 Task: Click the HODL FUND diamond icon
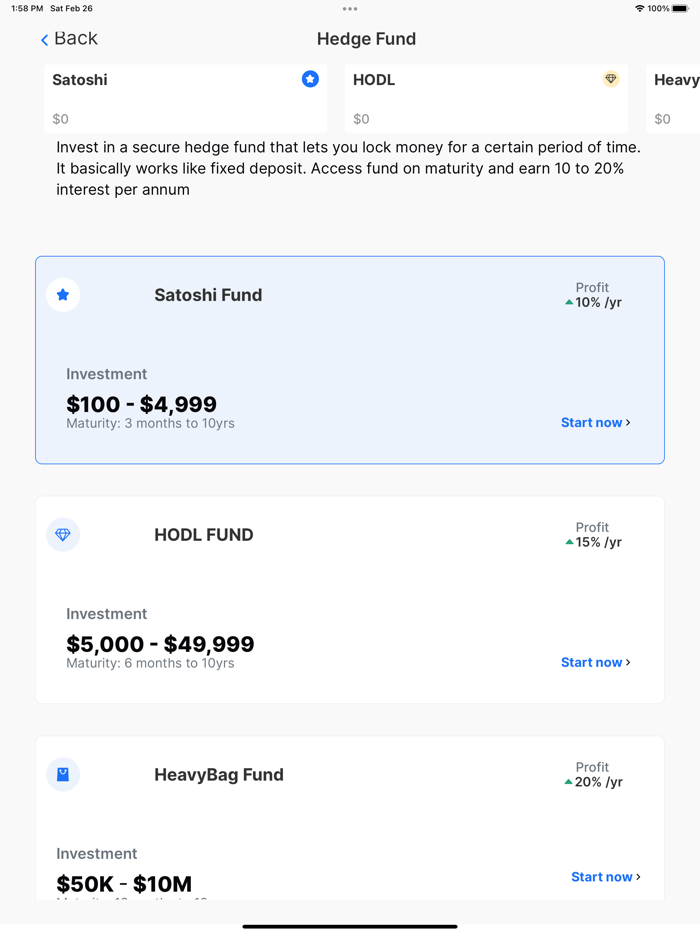63,535
